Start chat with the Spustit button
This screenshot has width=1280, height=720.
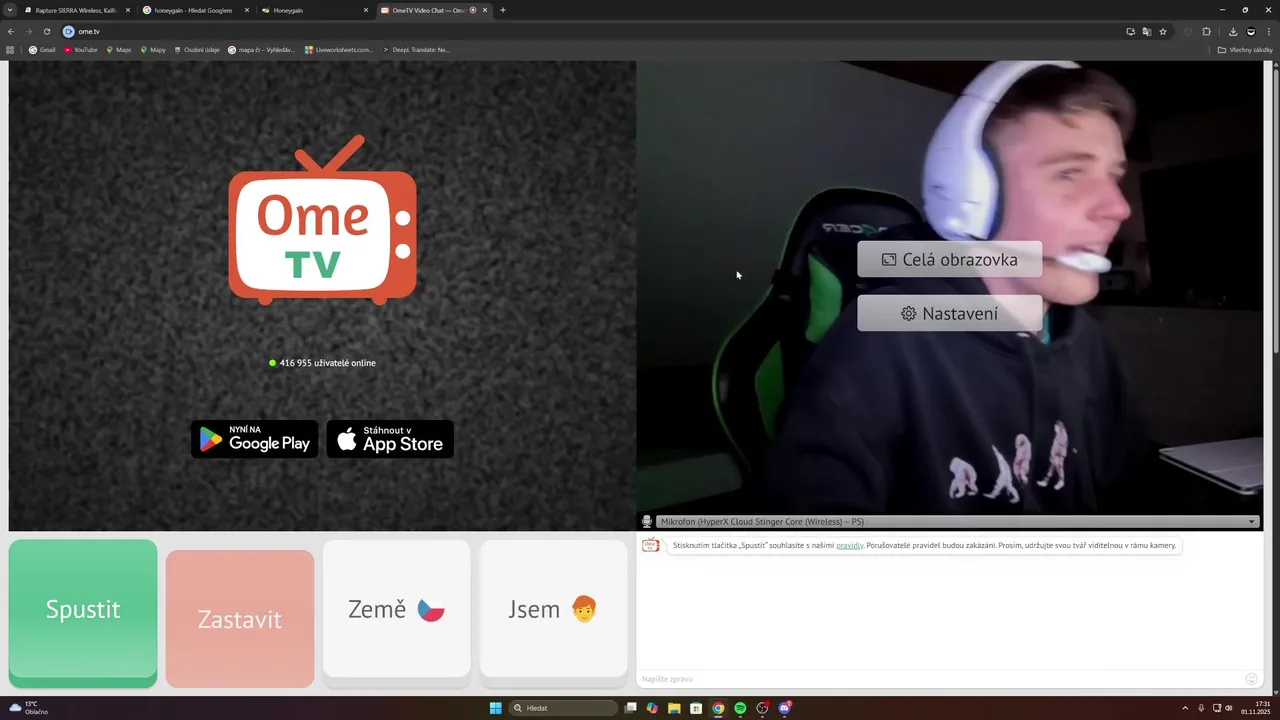point(83,612)
